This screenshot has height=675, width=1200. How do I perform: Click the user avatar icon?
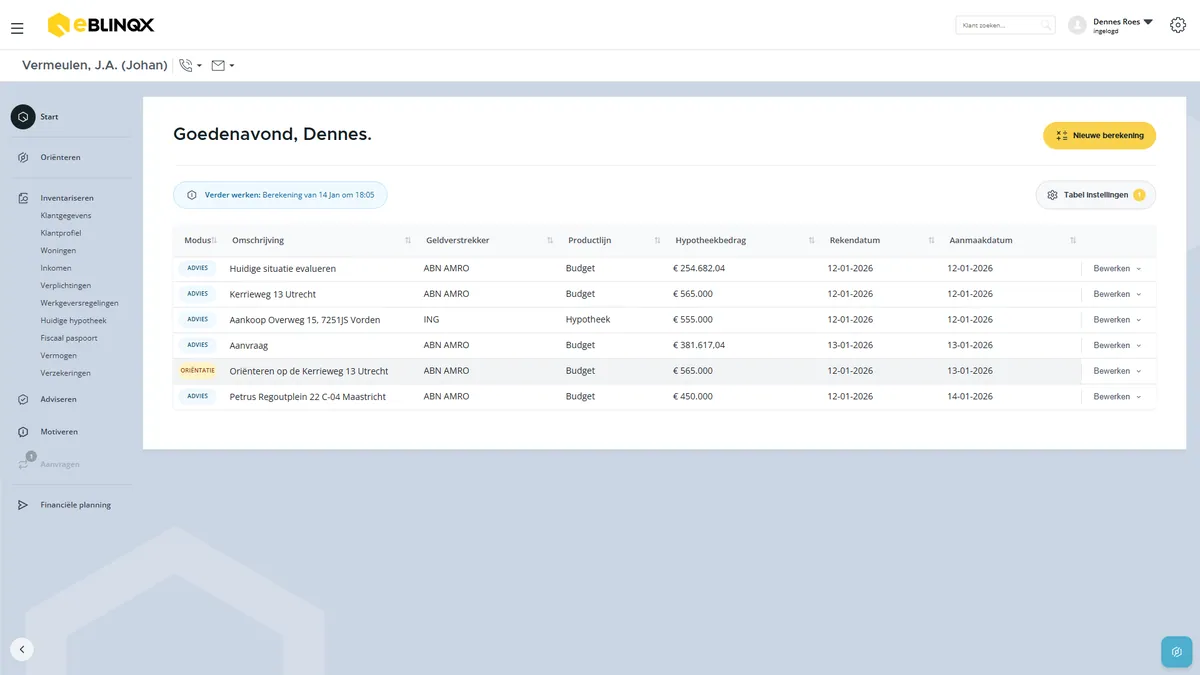click(x=1077, y=25)
